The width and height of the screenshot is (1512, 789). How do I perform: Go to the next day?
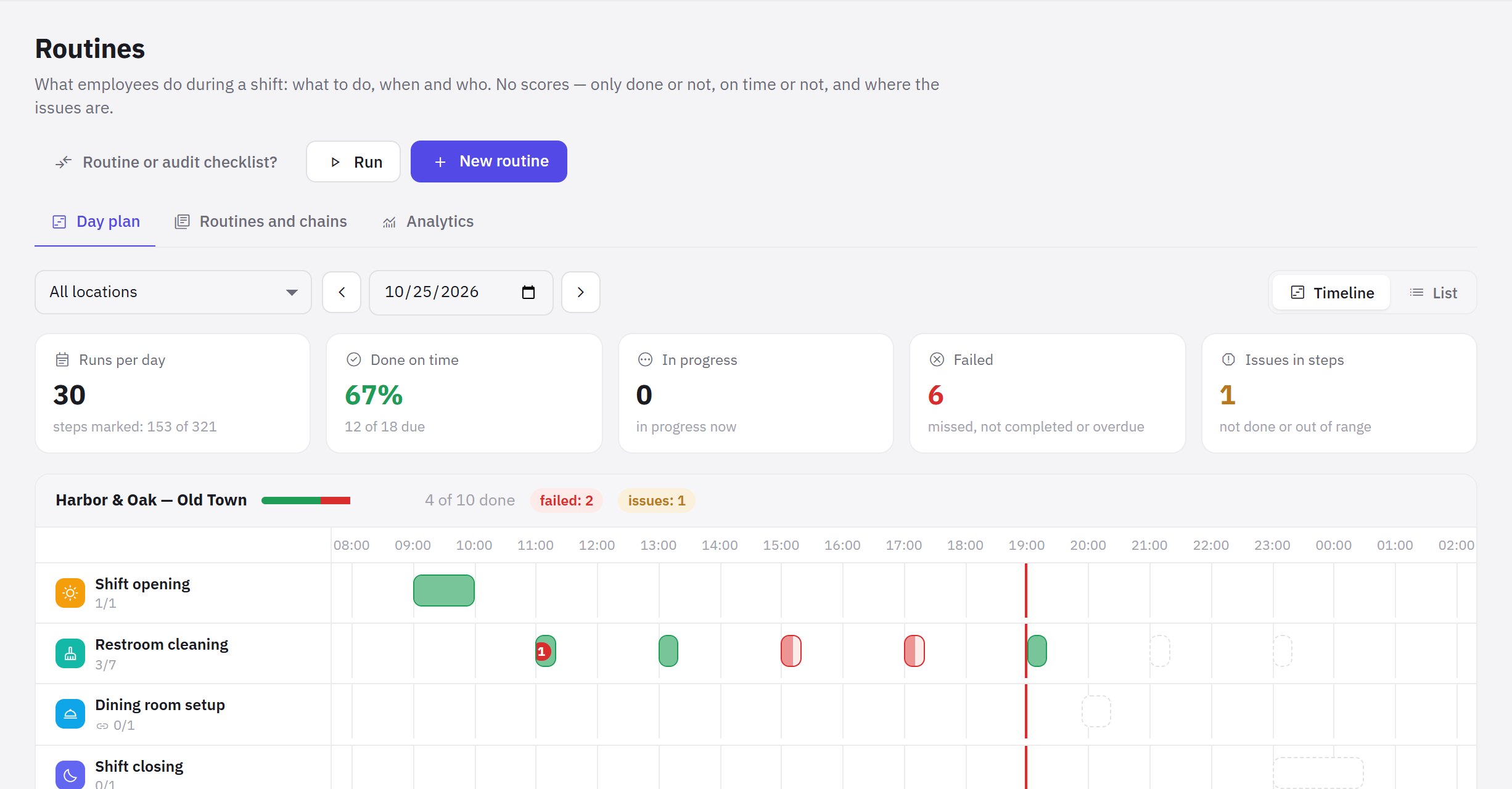[580, 292]
